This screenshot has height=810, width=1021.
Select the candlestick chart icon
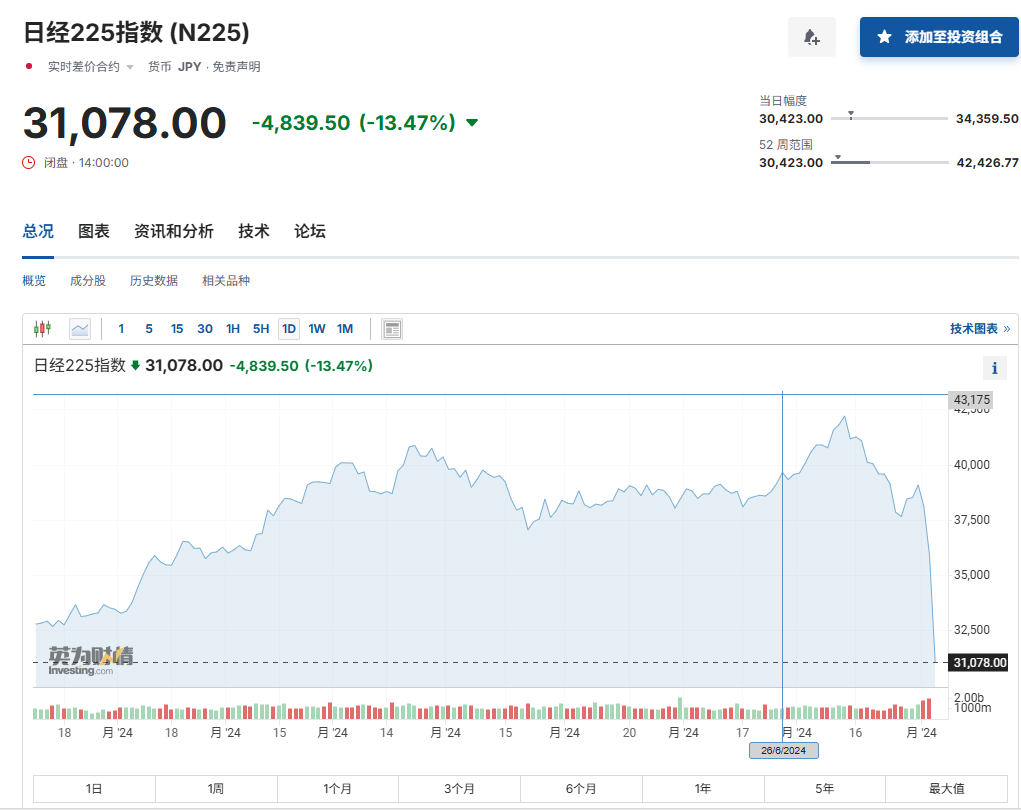point(42,328)
